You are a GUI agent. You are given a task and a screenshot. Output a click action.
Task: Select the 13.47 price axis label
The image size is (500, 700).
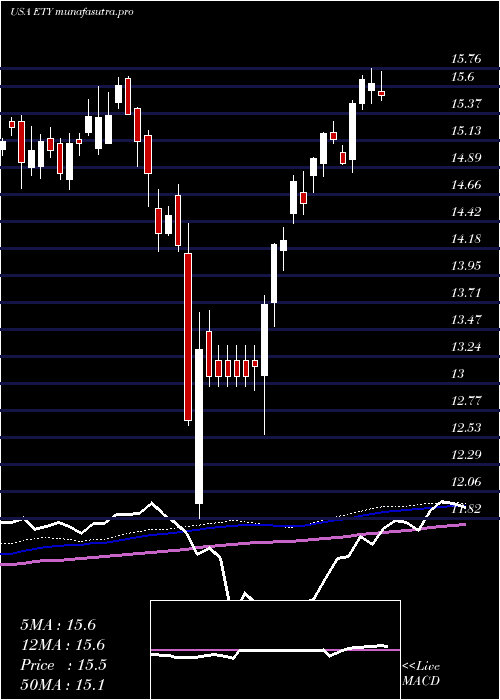(466, 320)
